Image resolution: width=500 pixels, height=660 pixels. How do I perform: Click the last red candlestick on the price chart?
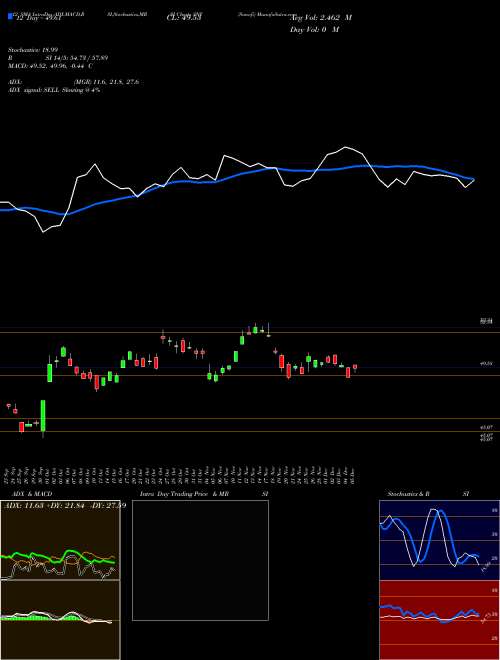pyautogui.click(x=355, y=367)
